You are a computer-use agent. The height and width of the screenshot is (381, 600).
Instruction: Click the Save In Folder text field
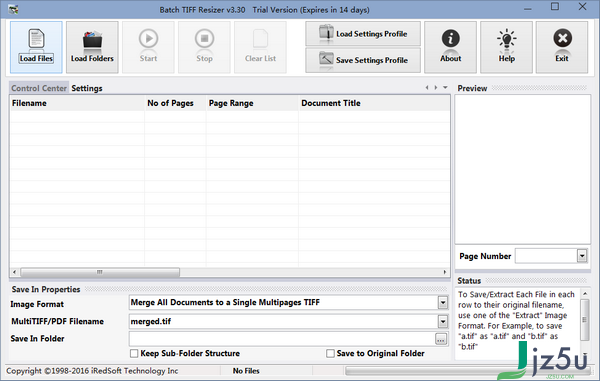click(282, 339)
